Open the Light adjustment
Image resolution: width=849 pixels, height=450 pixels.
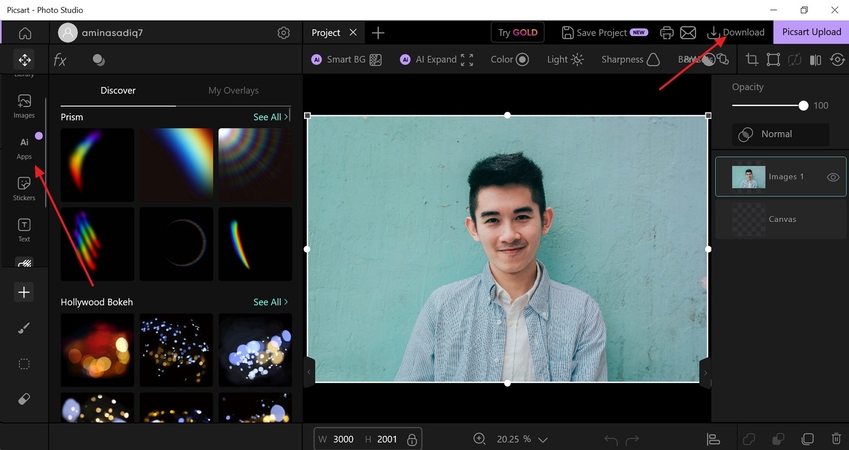pyautogui.click(x=565, y=60)
